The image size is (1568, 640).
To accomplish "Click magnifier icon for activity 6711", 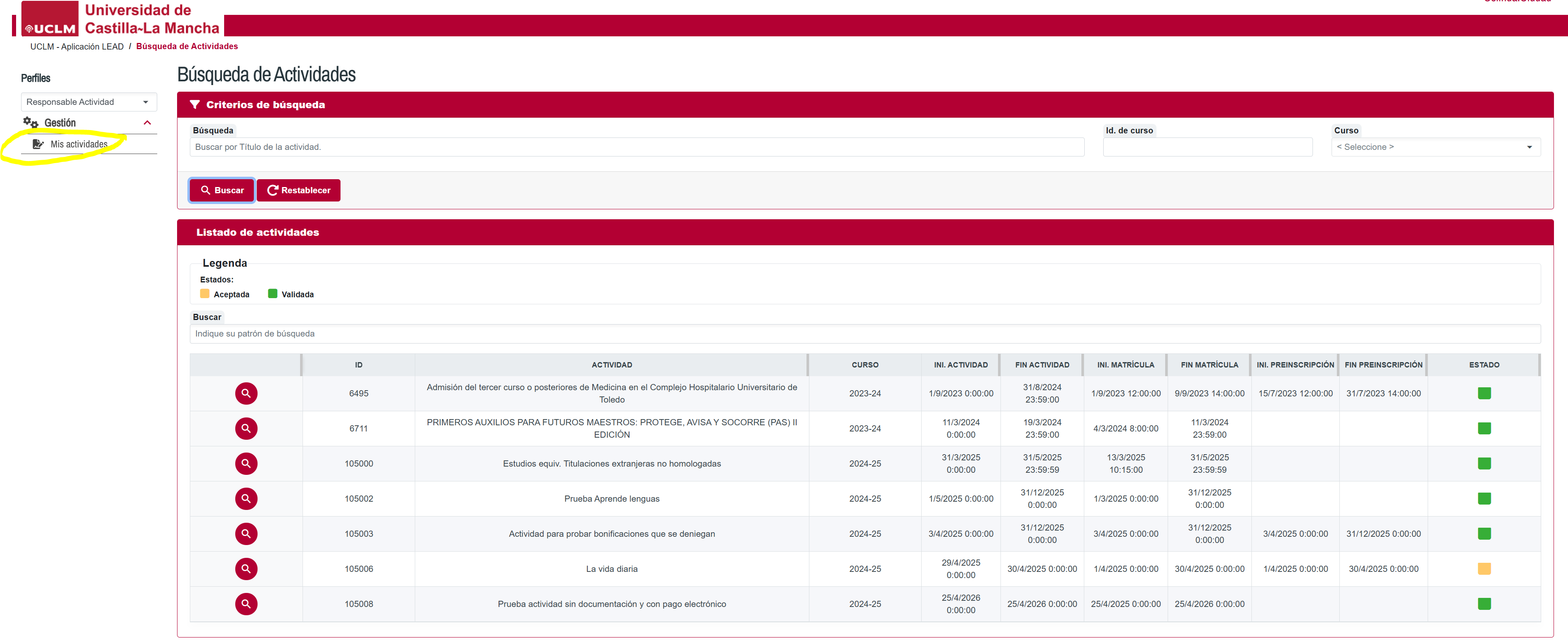I will click(x=246, y=429).
